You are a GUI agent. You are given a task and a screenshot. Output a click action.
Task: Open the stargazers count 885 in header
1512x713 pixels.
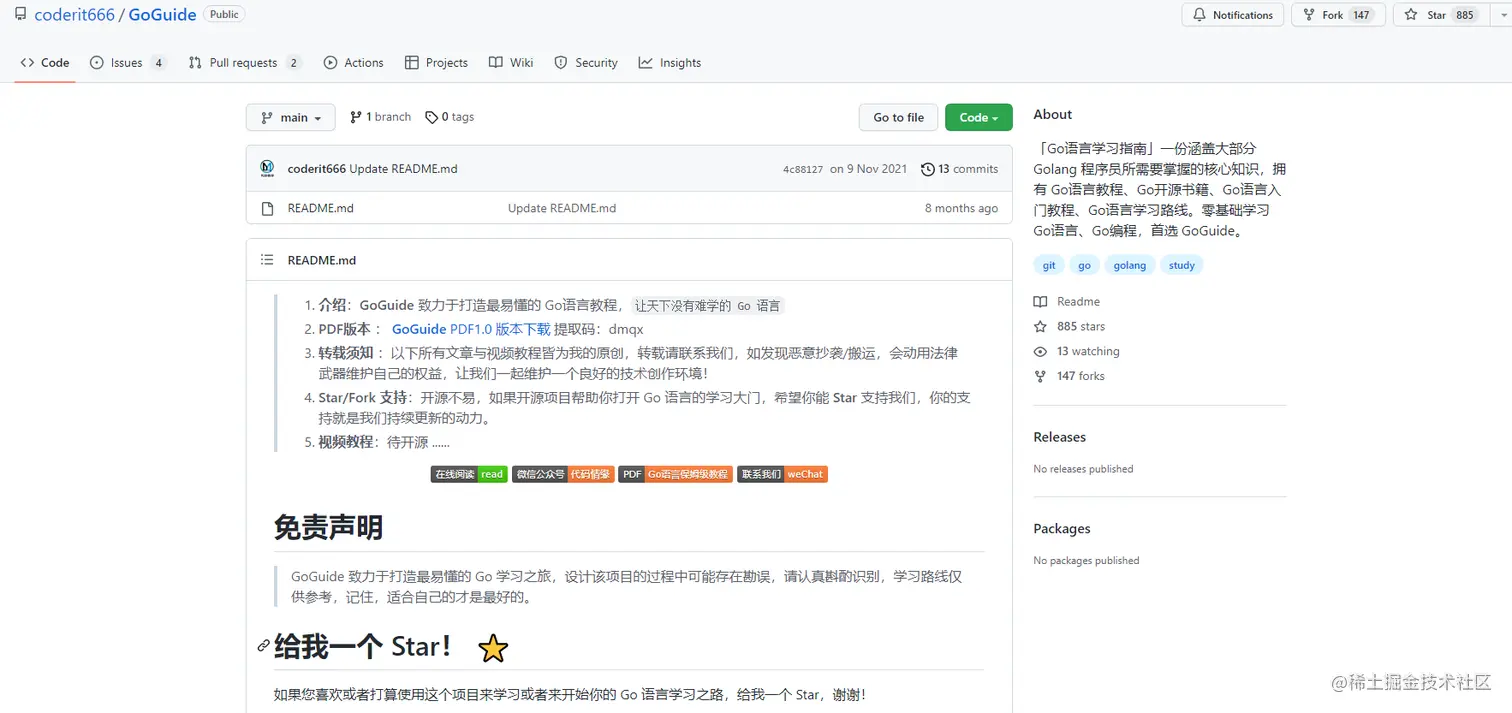[x=1465, y=15]
